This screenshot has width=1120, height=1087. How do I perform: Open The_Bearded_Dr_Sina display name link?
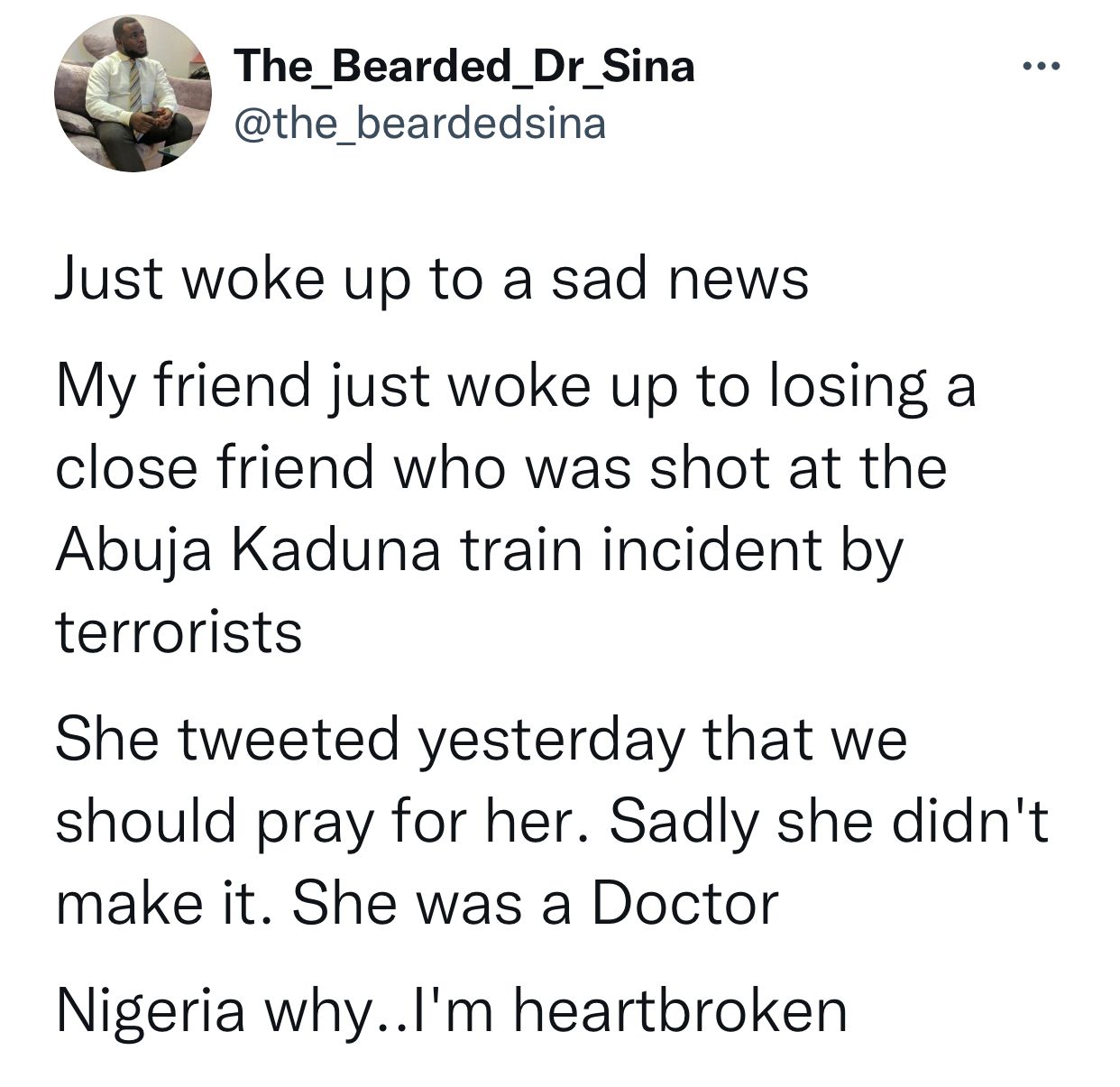click(464, 66)
